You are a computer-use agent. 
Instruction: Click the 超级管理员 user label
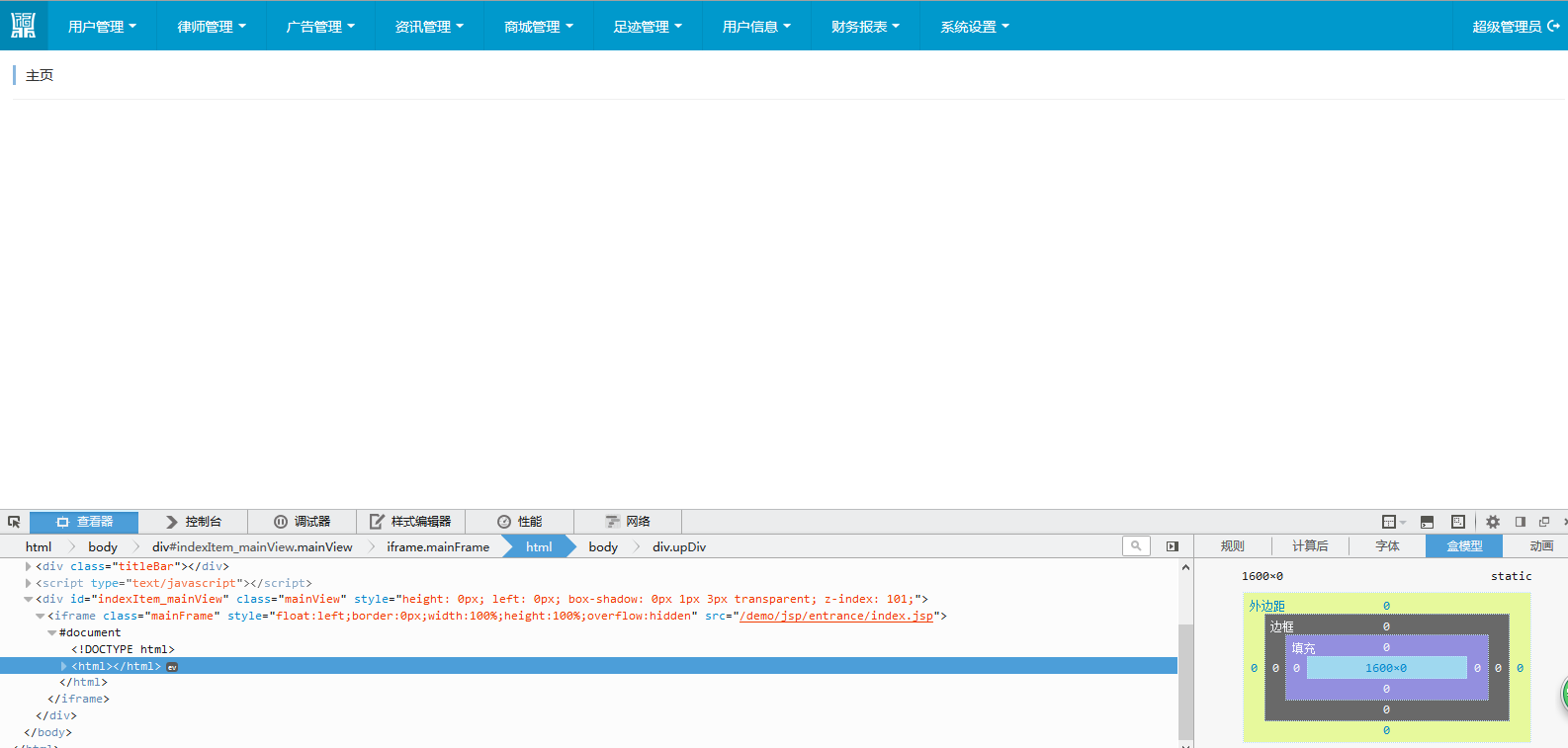click(1507, 27)
